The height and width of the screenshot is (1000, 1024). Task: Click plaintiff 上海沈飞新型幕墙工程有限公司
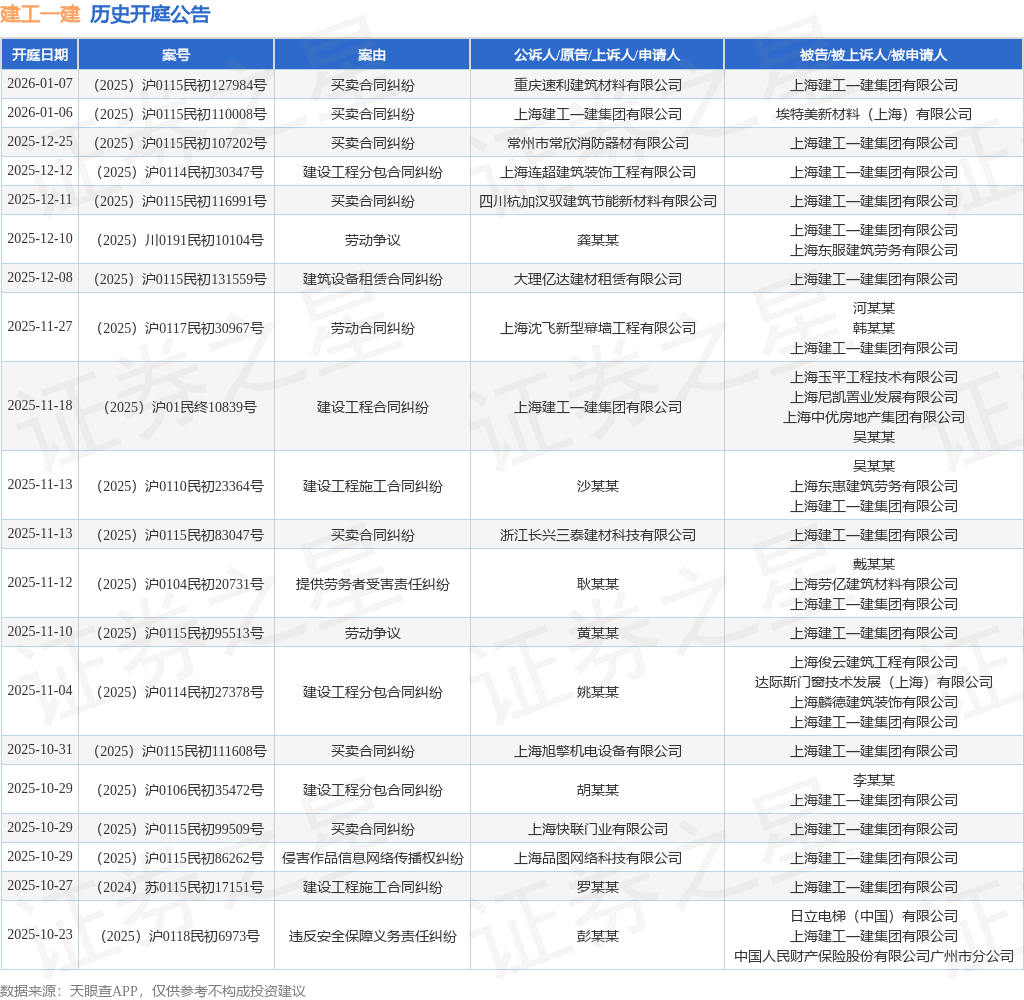598,328
